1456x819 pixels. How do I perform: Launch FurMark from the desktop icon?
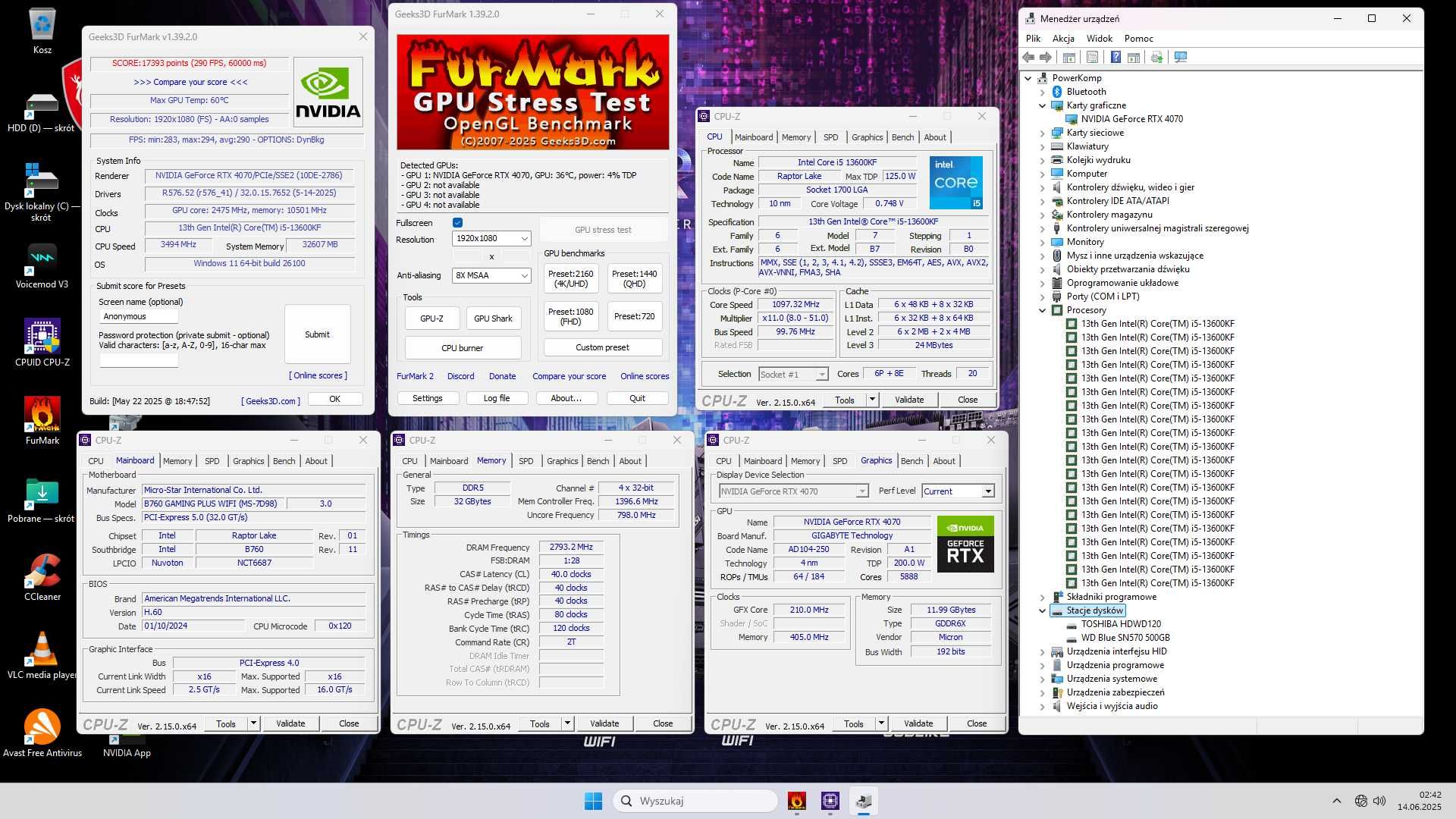(42, 421)
